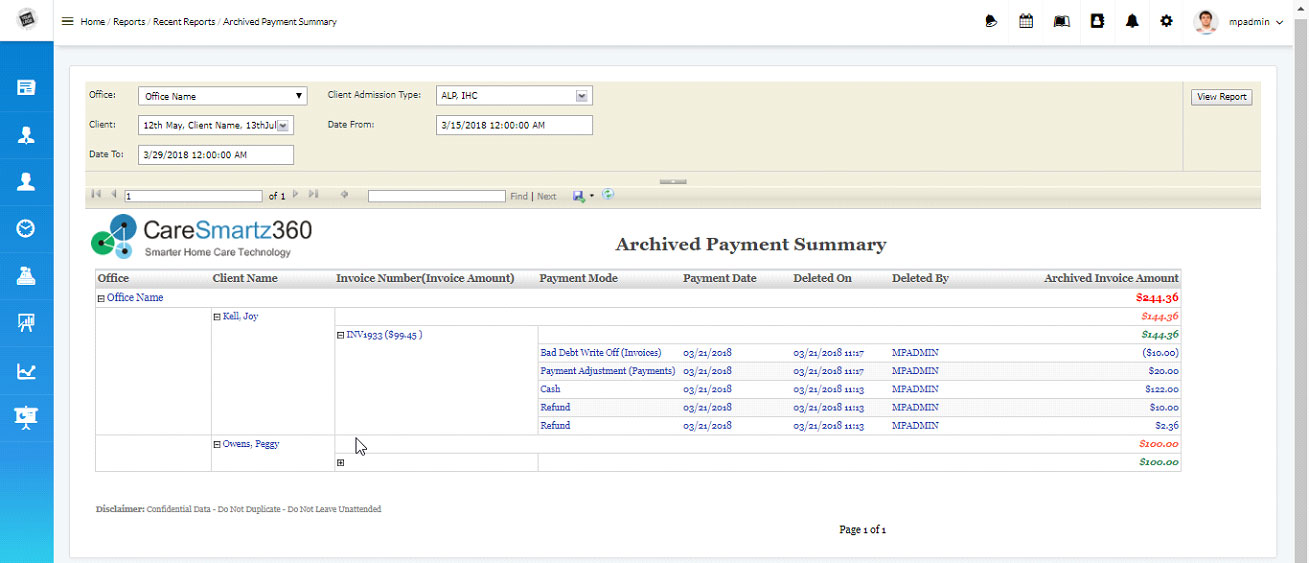Click the line chart icon in sidebar
The image size is (1309, 563).
tap(26, 372)
